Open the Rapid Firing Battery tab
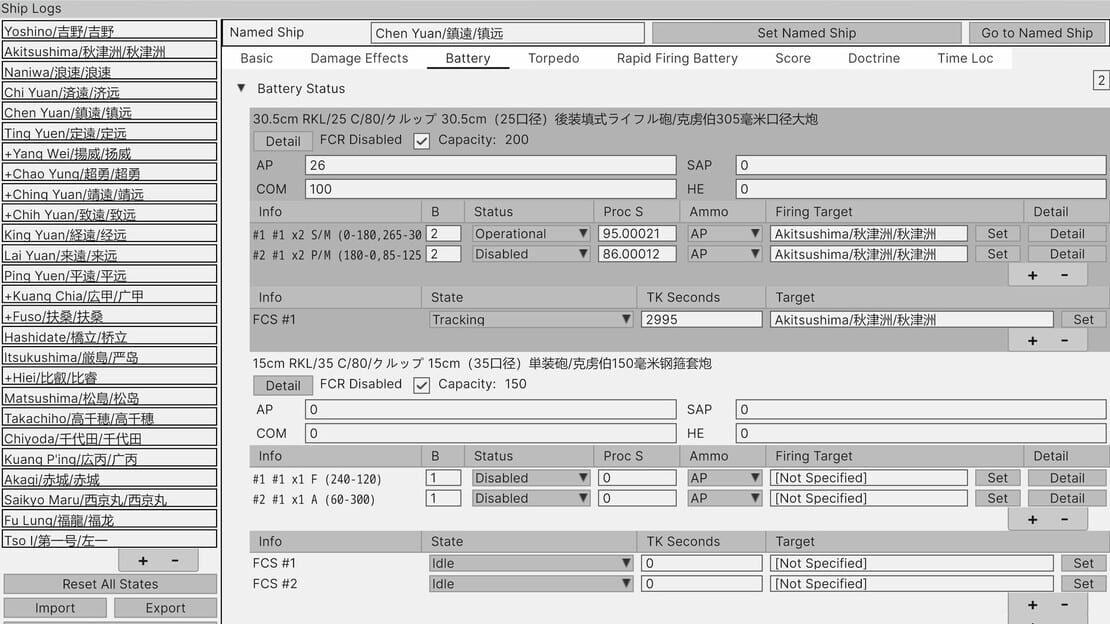 click(x=677, y=58)
